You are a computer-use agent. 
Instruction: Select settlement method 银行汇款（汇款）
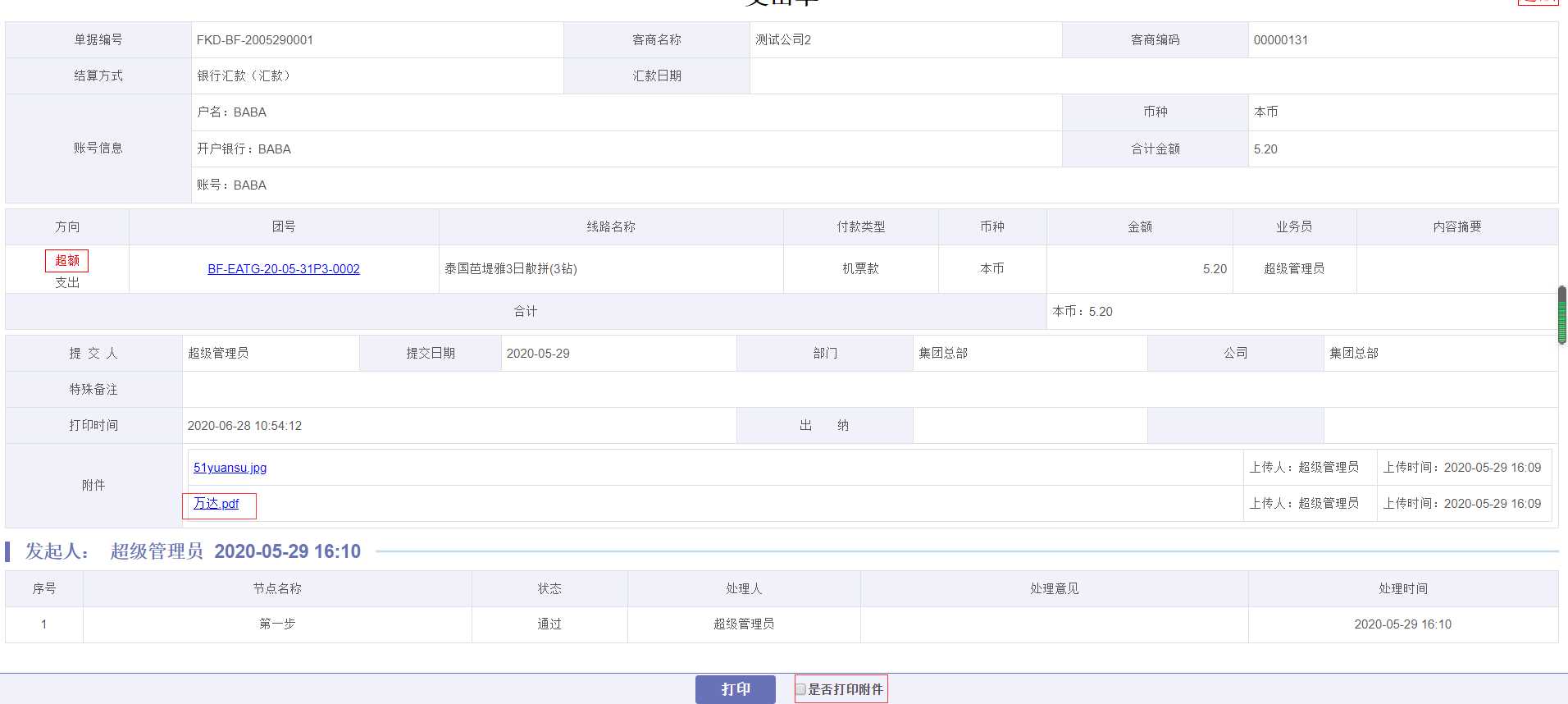tap(246, 76)
